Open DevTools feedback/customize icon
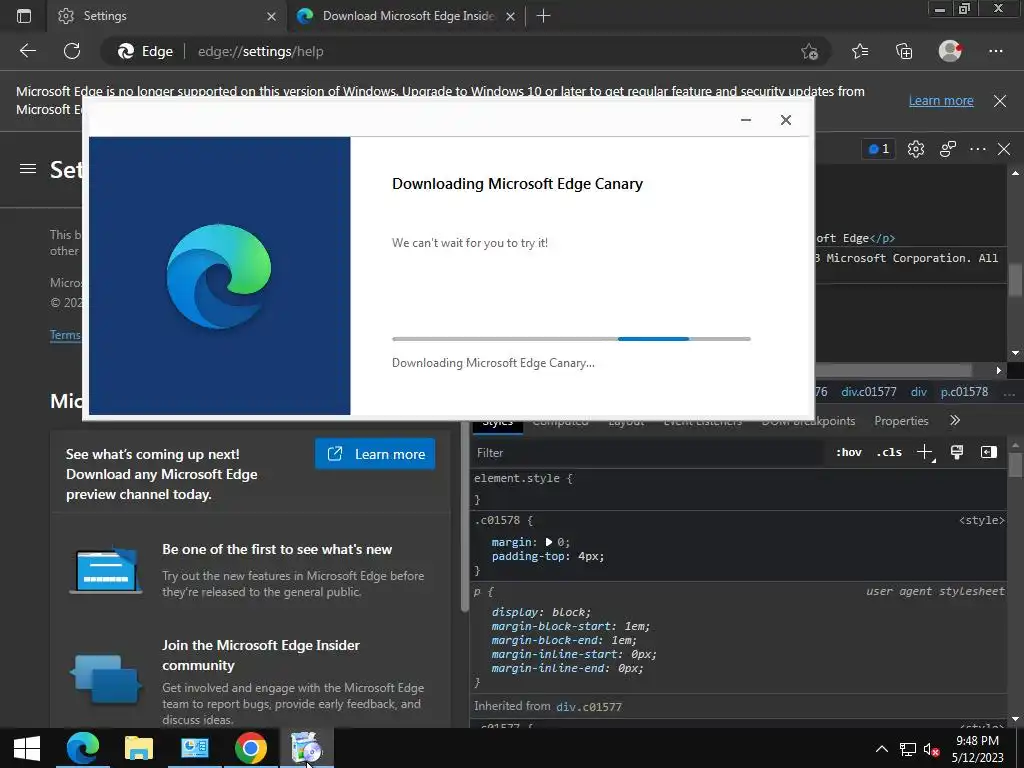The height and width of the screenshot is (768, 1024). [x=948, y=150]
